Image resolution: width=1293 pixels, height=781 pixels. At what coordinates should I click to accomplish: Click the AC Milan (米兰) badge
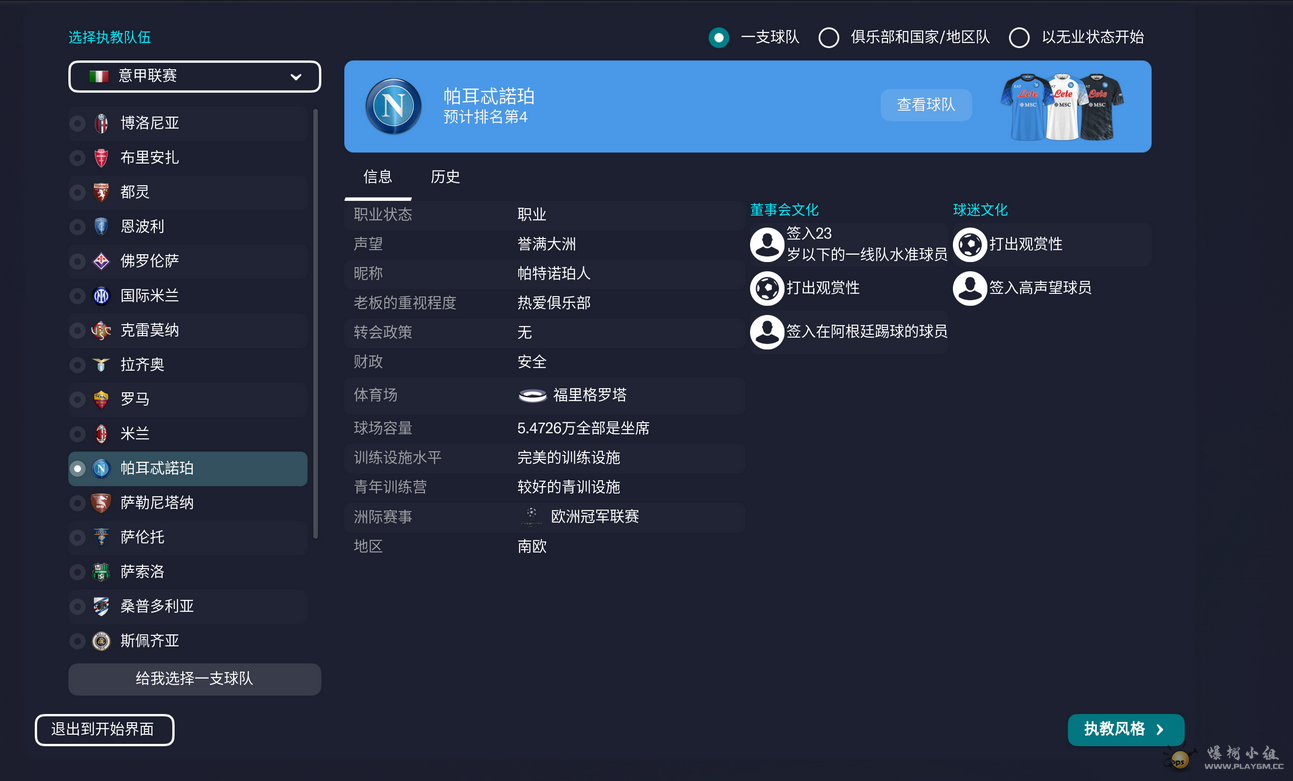[101, 434]
